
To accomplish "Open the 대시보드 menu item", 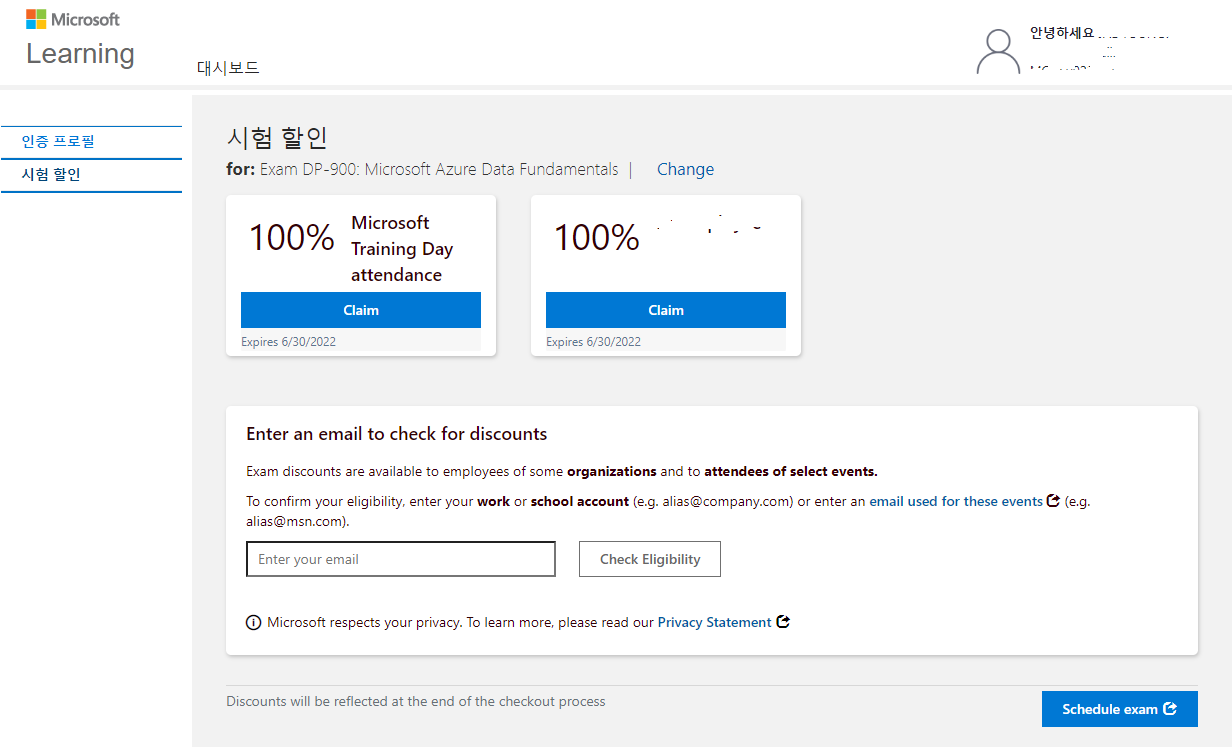I will pos(228,68).
